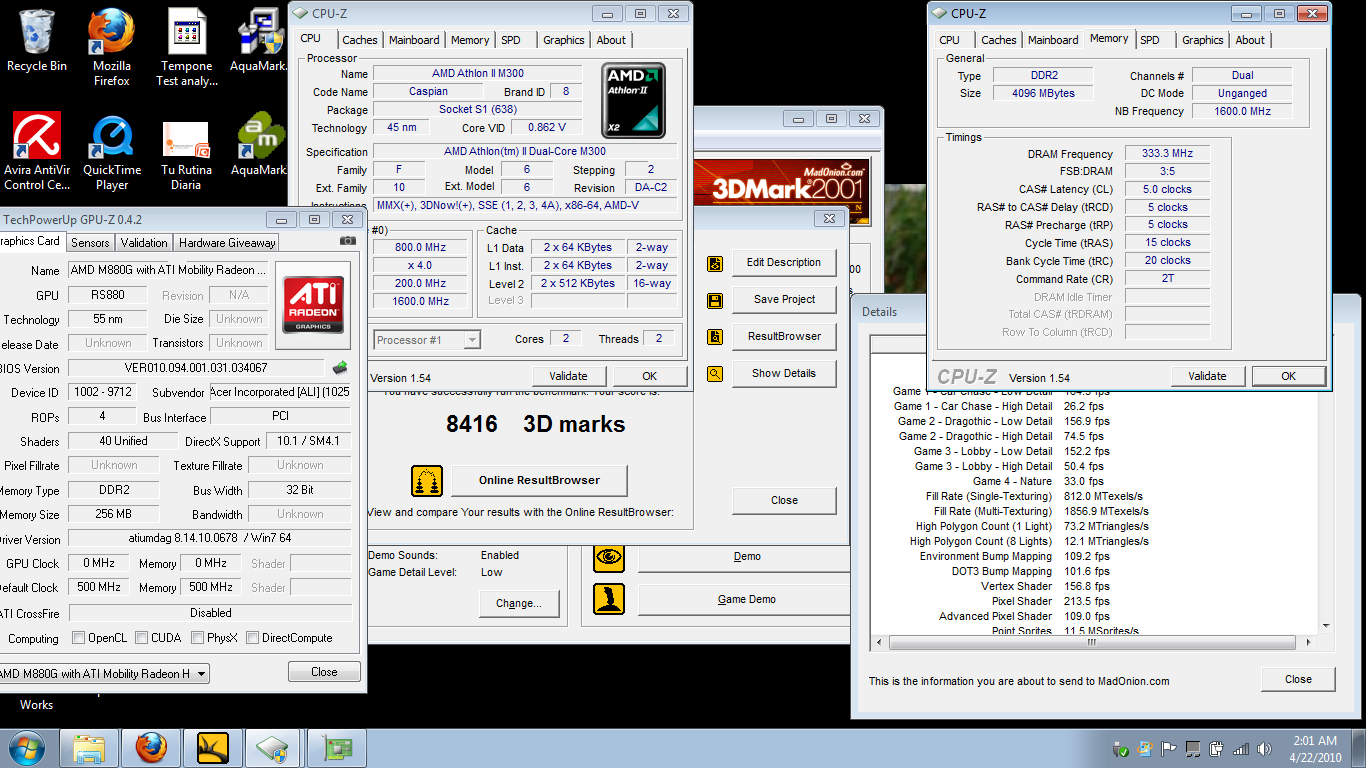The width and height of the screenshot is (1366, 768).
Task: Click the Change... button in 3DMark
Action: [x=518, y=603]
